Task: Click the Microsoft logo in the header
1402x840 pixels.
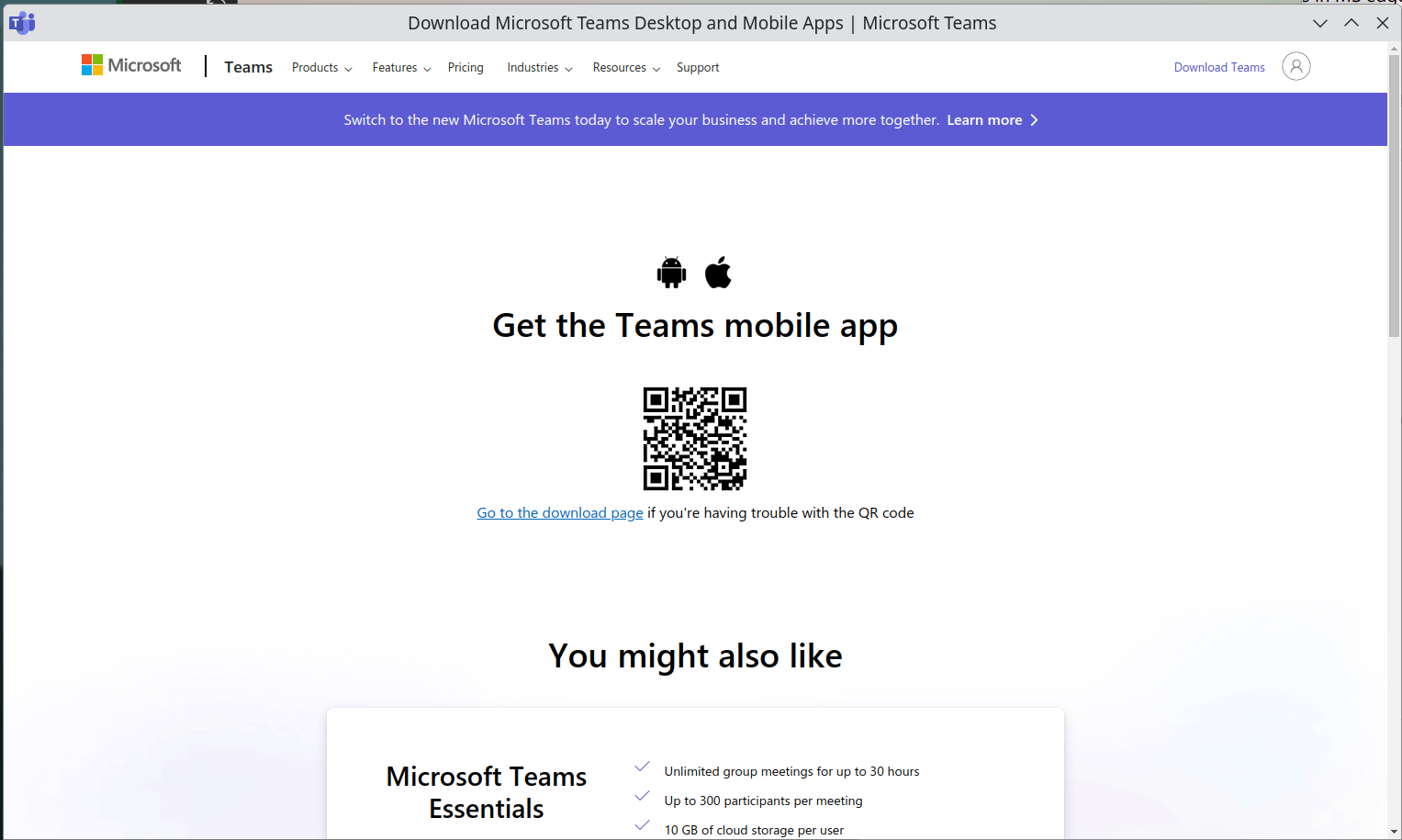Action: click(x=131, y=65)
